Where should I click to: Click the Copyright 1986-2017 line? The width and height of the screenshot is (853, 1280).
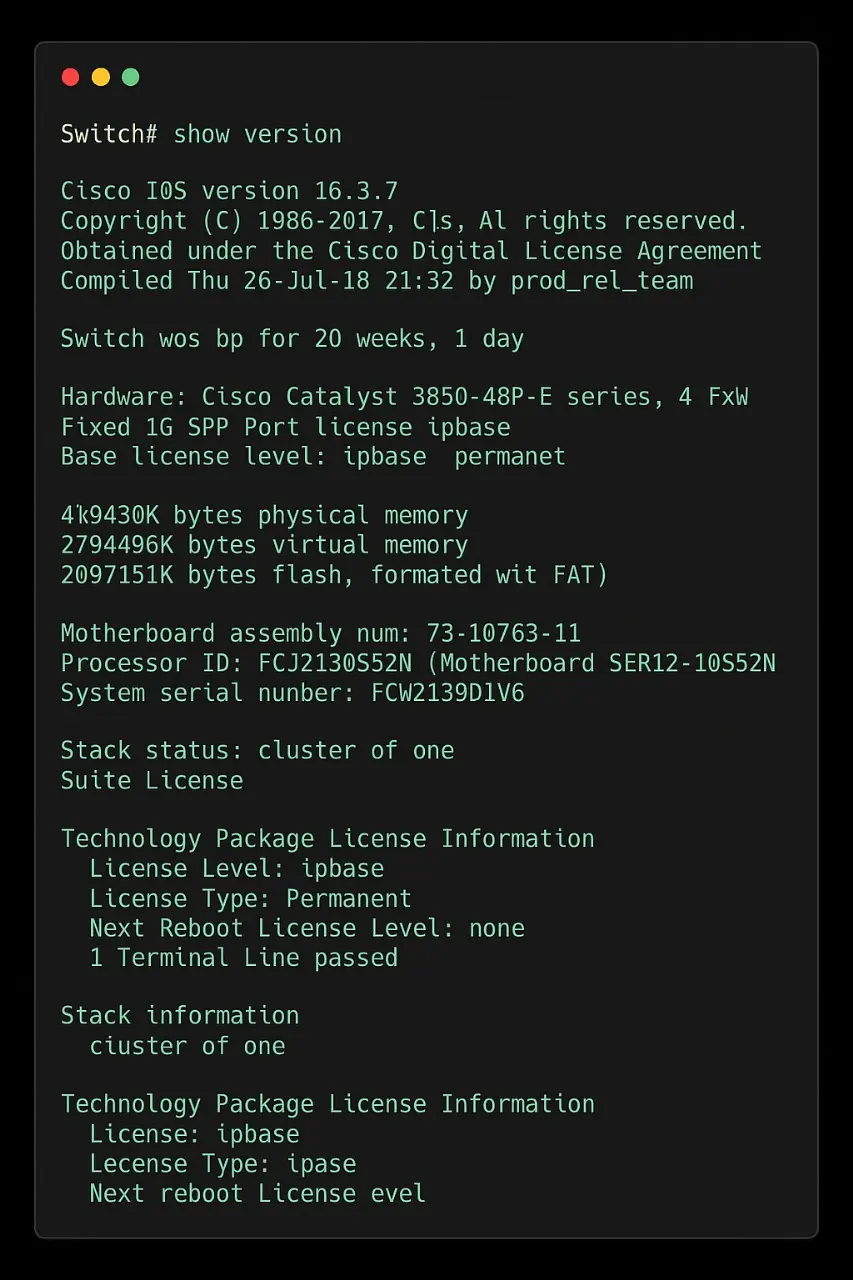tap(404, 221)
